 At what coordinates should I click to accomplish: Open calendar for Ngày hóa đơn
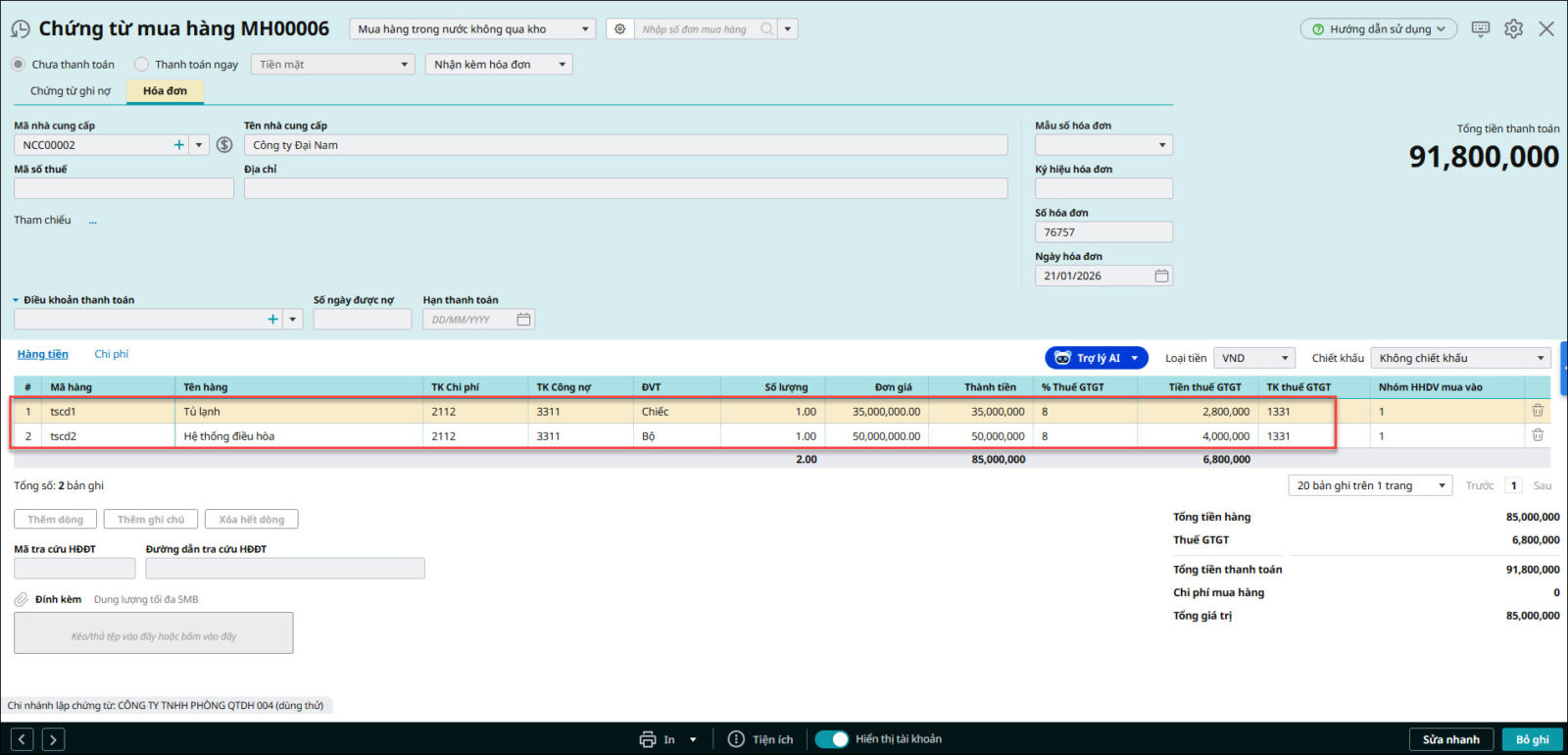pyautogui.click(x=1161, y=277)
